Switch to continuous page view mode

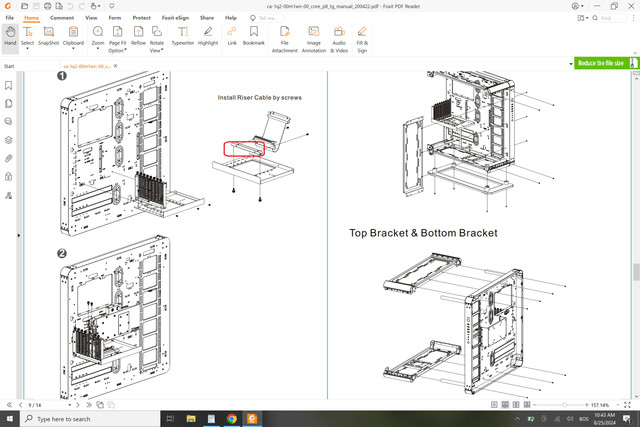505,405
